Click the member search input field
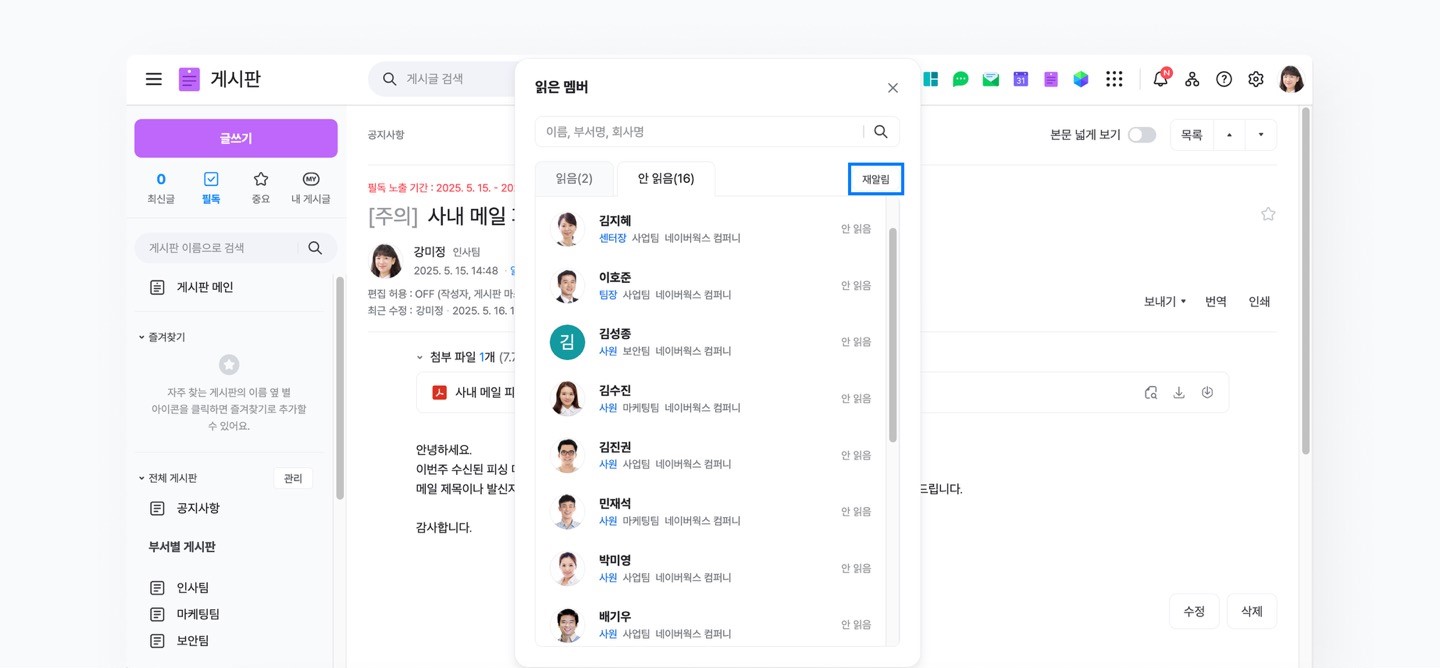Viewport: 1440px width, 668px height. coord(700,131)
